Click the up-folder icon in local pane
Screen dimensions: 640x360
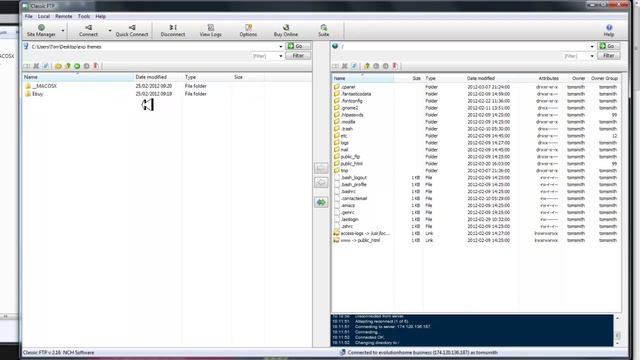click(68, 66)
